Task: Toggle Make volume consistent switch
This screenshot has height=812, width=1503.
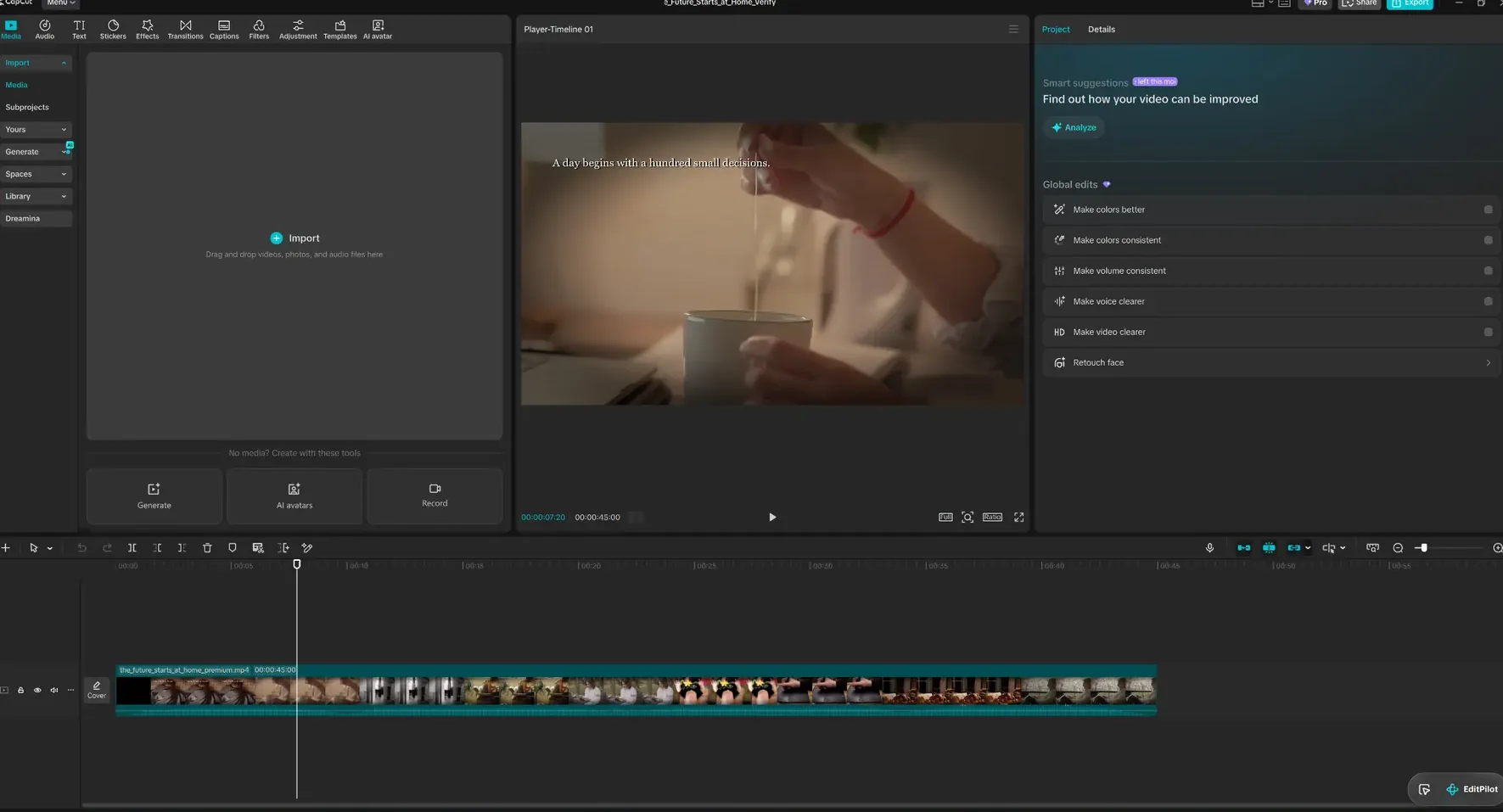Action: [1488, 271]
